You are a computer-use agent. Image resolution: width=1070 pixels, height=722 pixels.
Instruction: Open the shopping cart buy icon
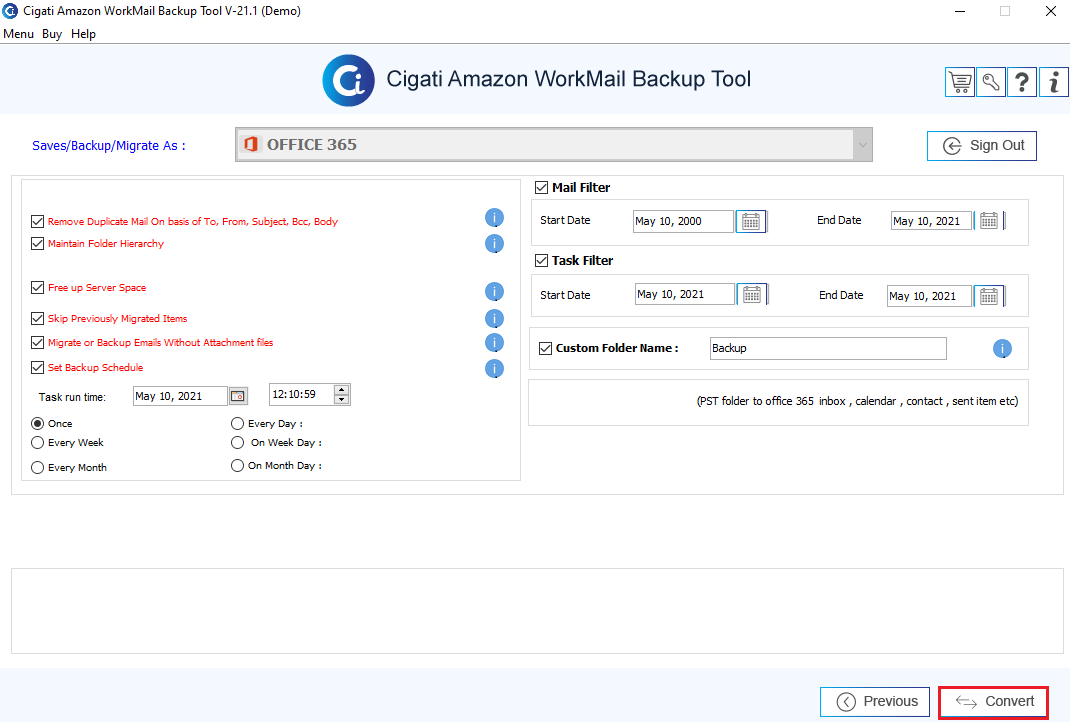[x=959, y=83]
